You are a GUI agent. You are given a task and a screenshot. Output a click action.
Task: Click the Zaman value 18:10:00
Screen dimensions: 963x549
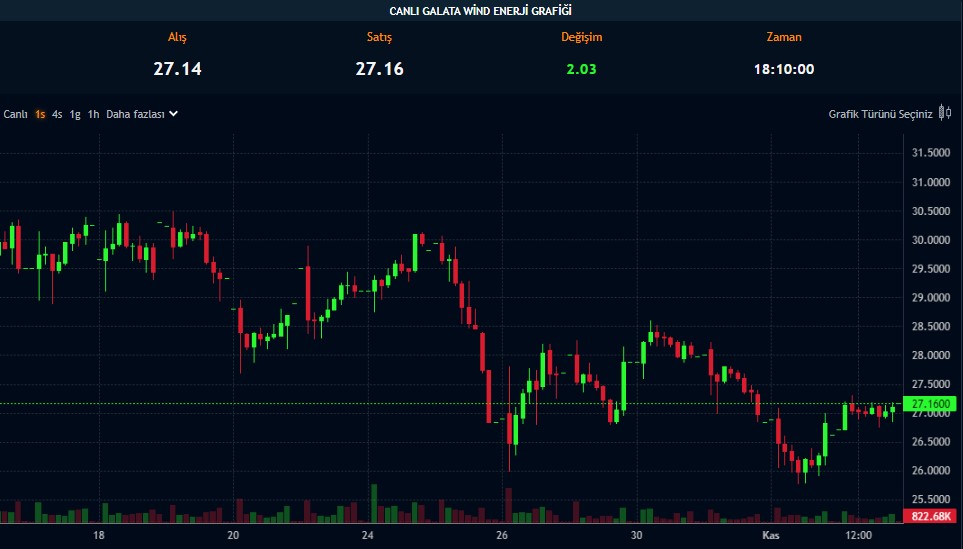pos(784,69)
